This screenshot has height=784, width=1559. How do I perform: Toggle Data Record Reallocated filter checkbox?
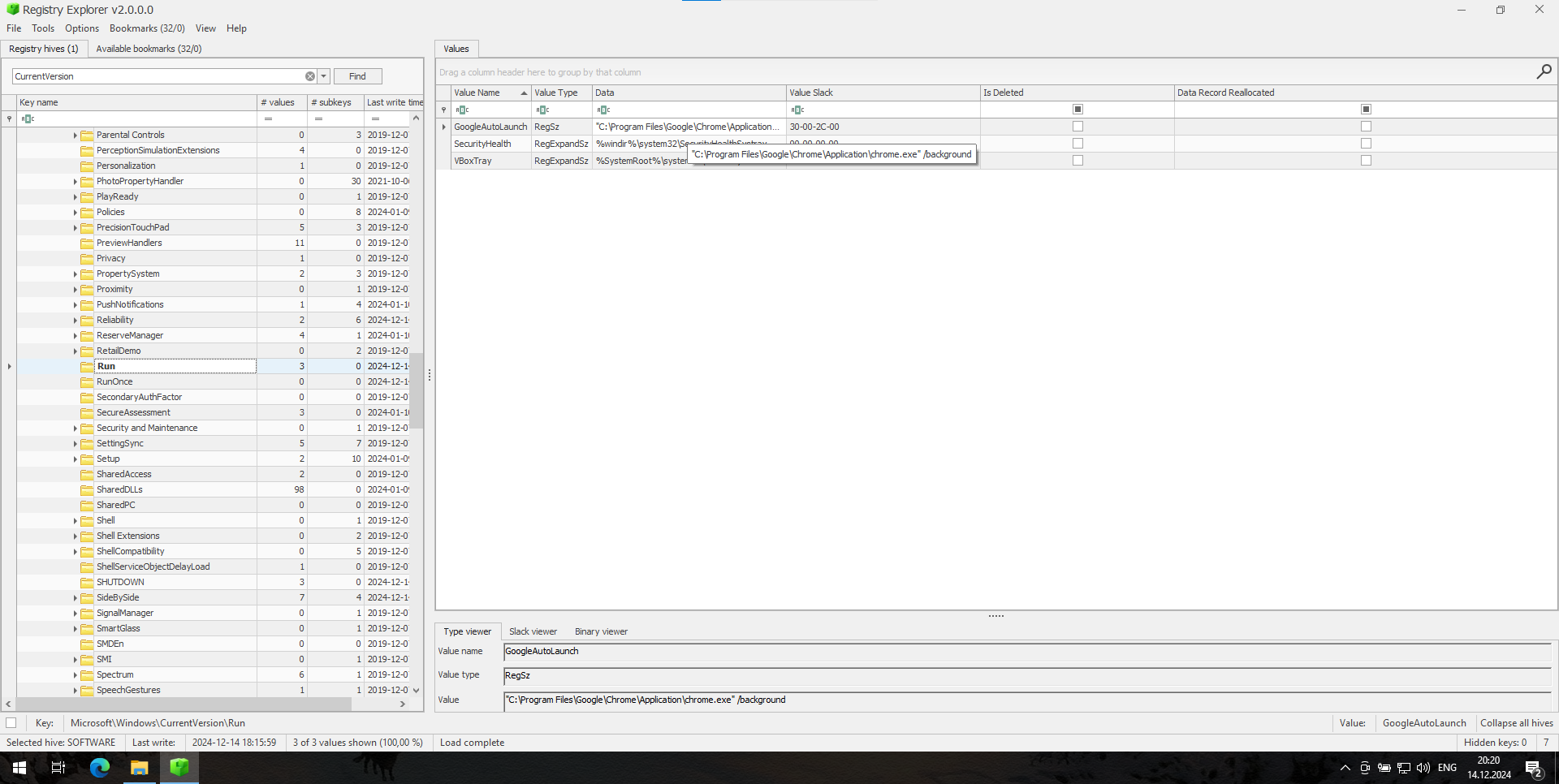pyautogui.click(x=1366, y=110)
